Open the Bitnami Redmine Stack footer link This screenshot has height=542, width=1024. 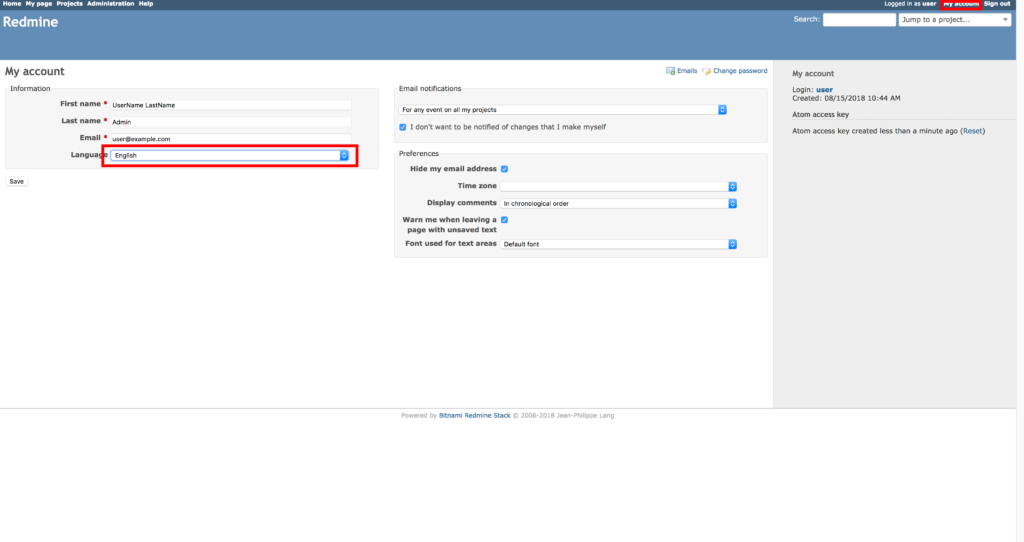coord(475,415)
